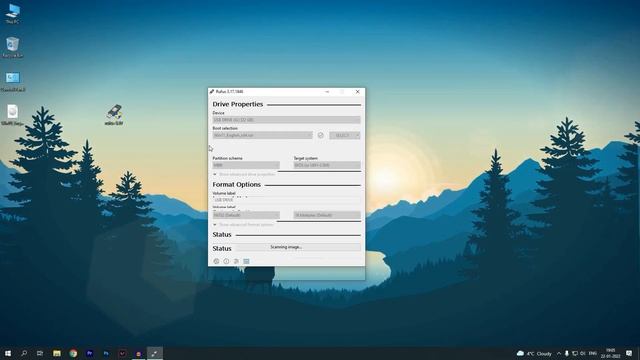Show hidden system tray icons
640x360 pixels.
559,353
